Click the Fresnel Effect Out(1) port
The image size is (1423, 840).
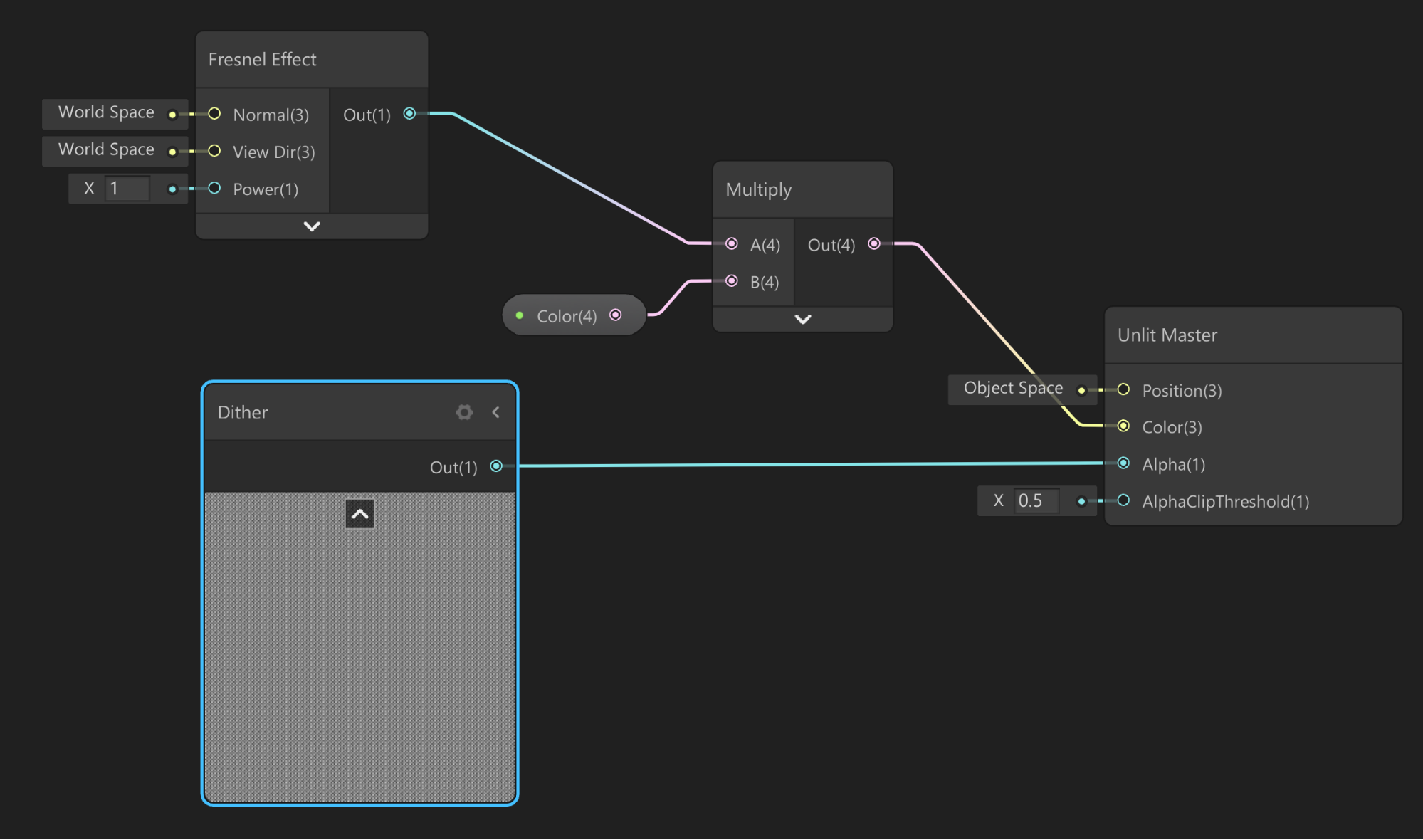pyautogui.click(x=409, y=114)
